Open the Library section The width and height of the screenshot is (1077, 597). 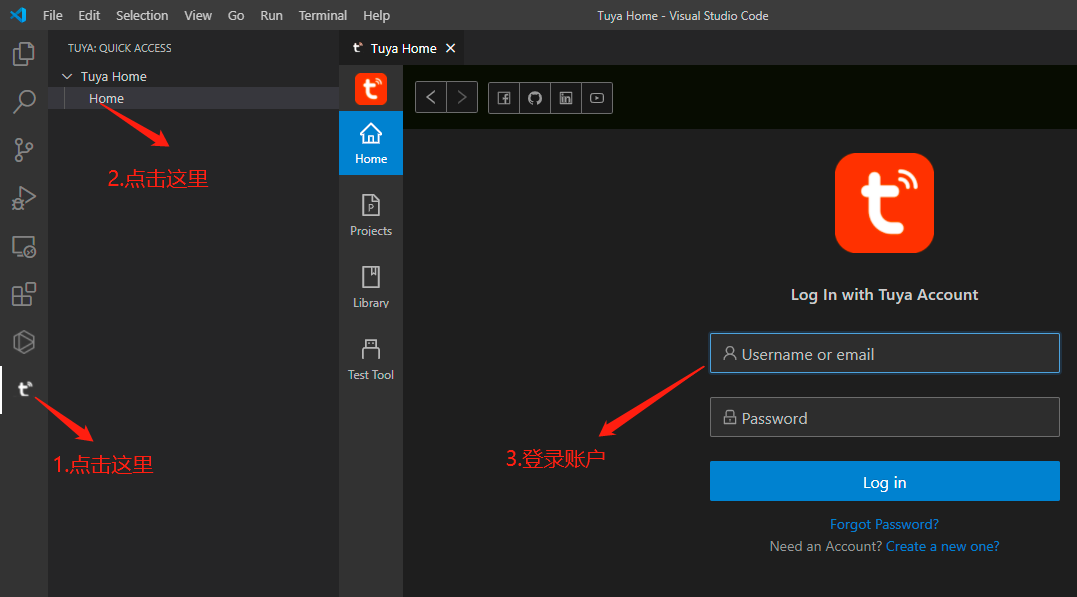pos(371,287)
